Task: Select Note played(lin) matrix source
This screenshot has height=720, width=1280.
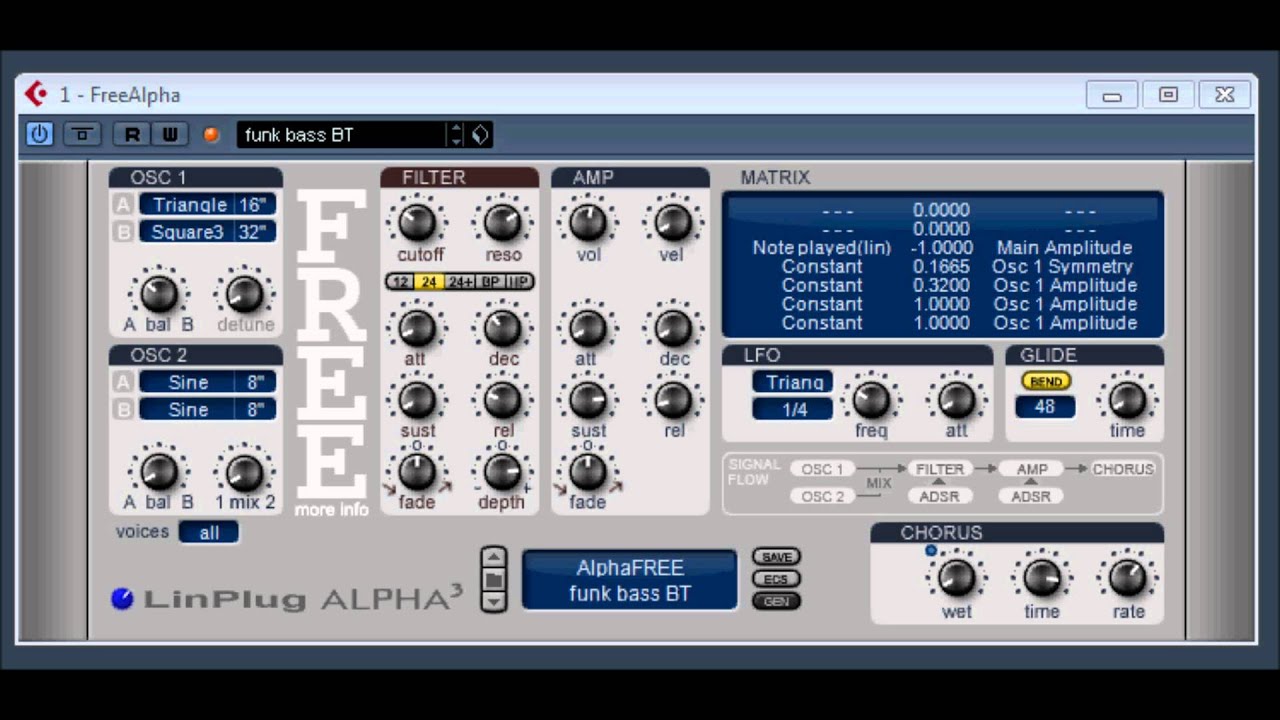Action: [x=822, y=248]
